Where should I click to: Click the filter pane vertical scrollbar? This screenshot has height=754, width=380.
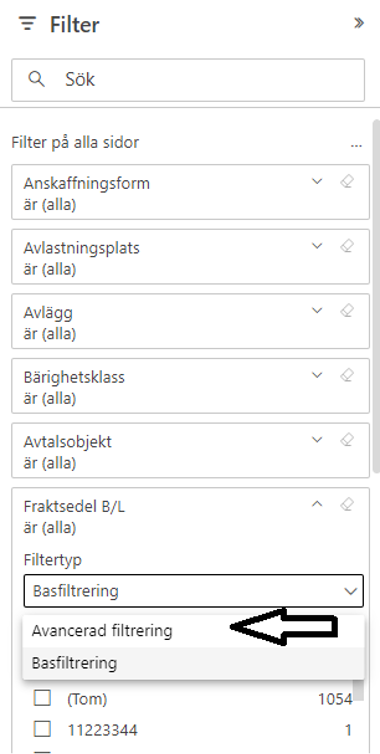point(376,297)
